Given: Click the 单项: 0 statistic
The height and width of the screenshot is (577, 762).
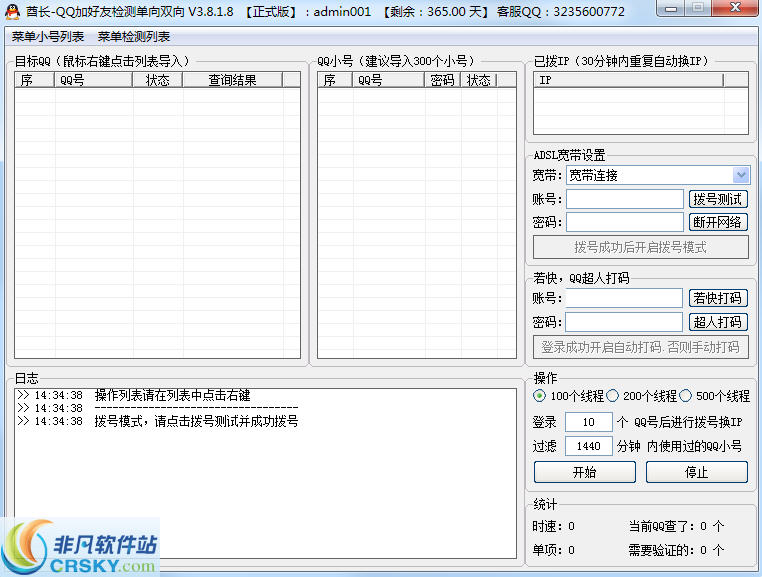Looking at the screenshot, I should pos(554,550).
